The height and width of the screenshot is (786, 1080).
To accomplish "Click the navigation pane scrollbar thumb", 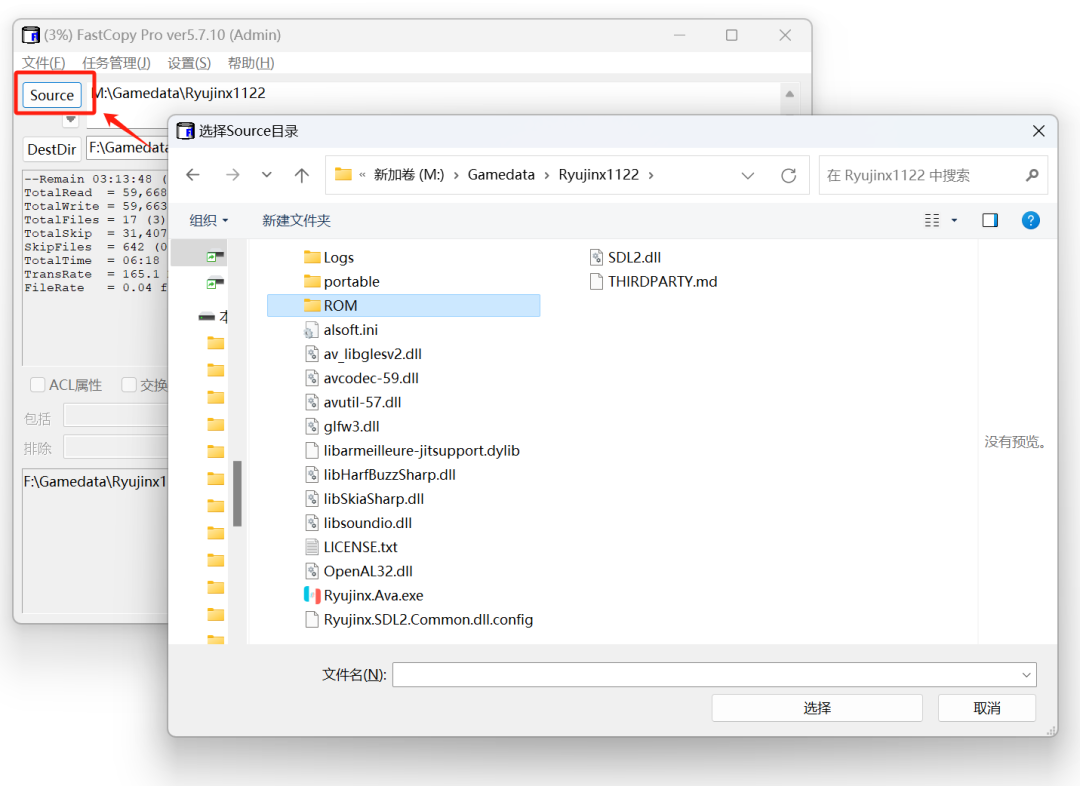I will pos(238,493).
